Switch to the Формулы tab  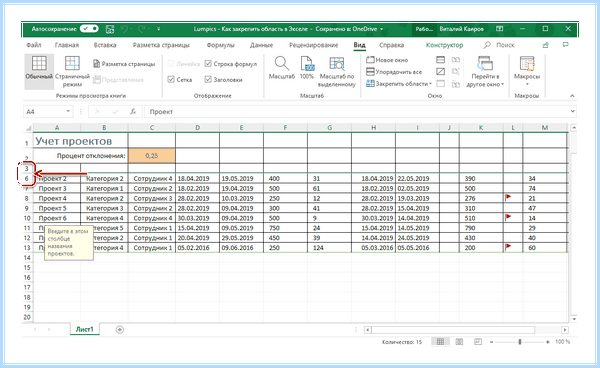(220, 45)
